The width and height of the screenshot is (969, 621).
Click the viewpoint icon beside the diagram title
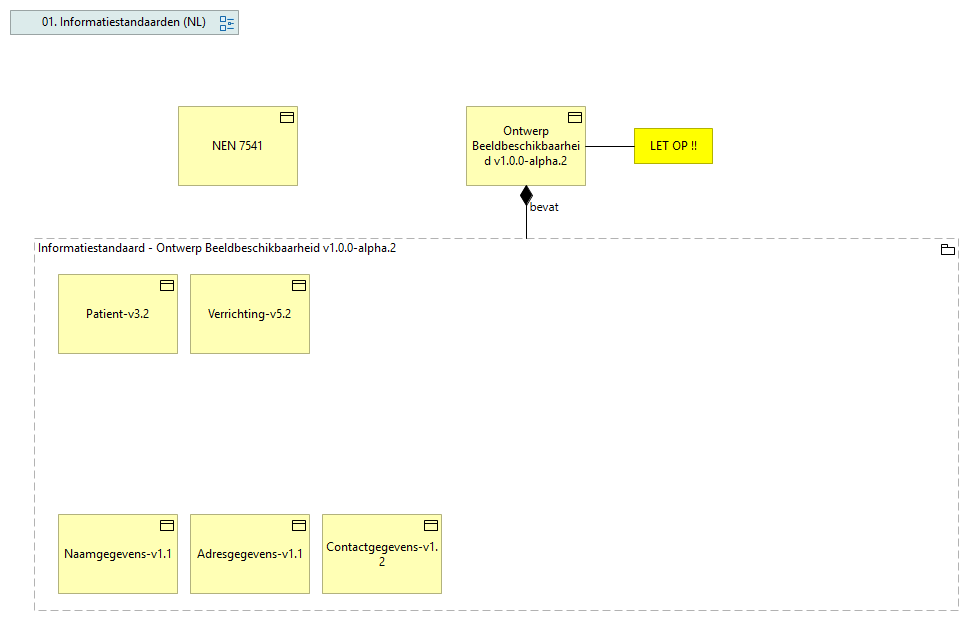click(226, 21)
